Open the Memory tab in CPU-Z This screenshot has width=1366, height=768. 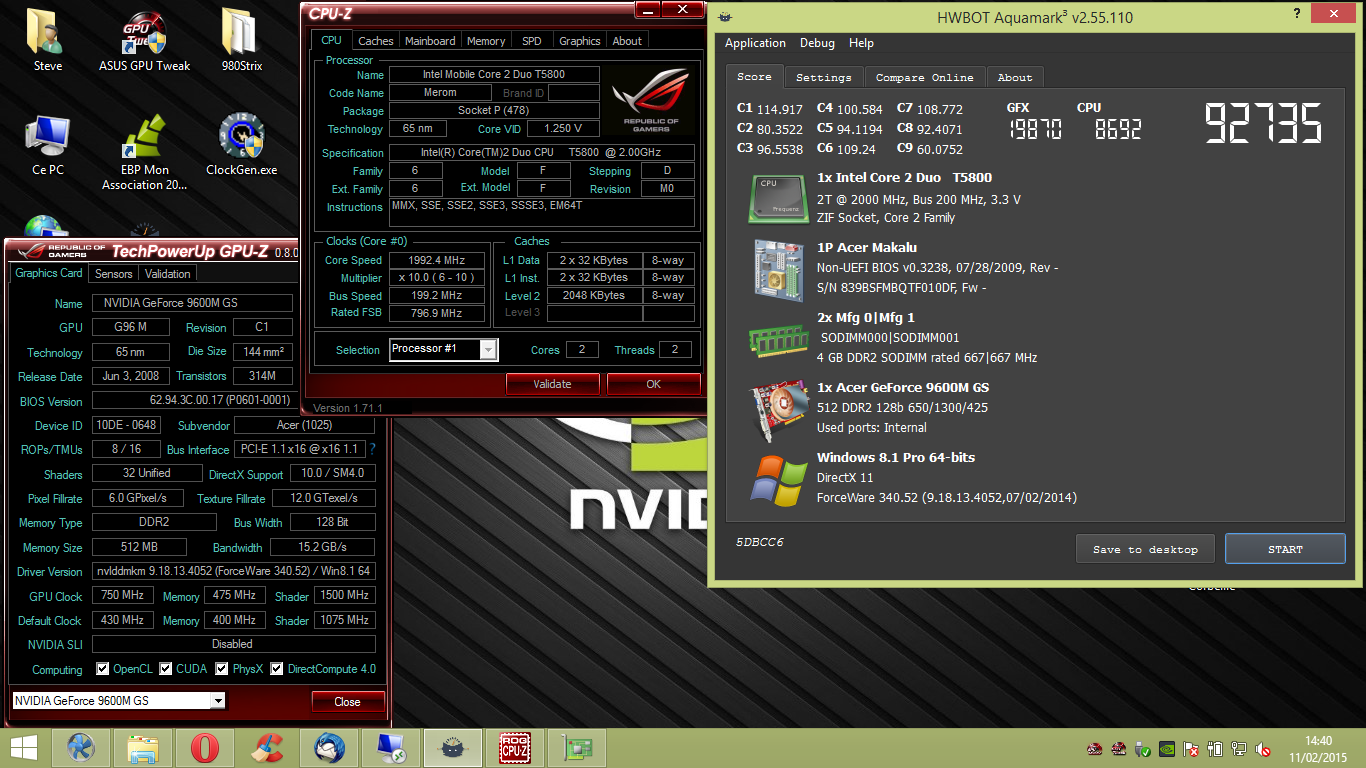486,41
